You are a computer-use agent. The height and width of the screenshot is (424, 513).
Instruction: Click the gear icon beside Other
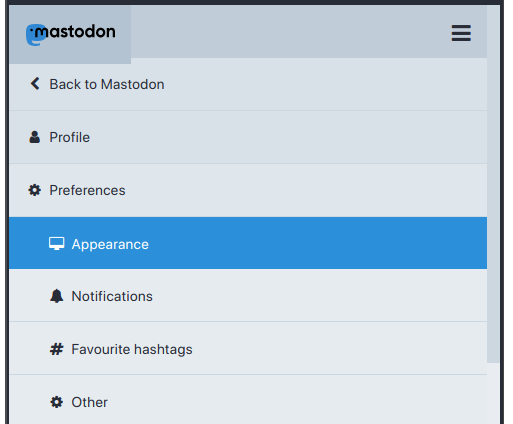[x=57, y=402]
